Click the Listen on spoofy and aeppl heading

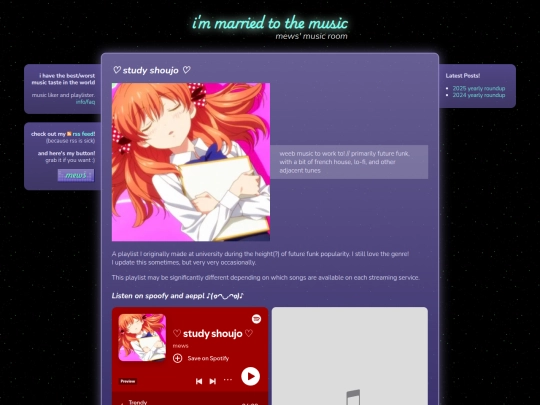[x=178, y=296]
